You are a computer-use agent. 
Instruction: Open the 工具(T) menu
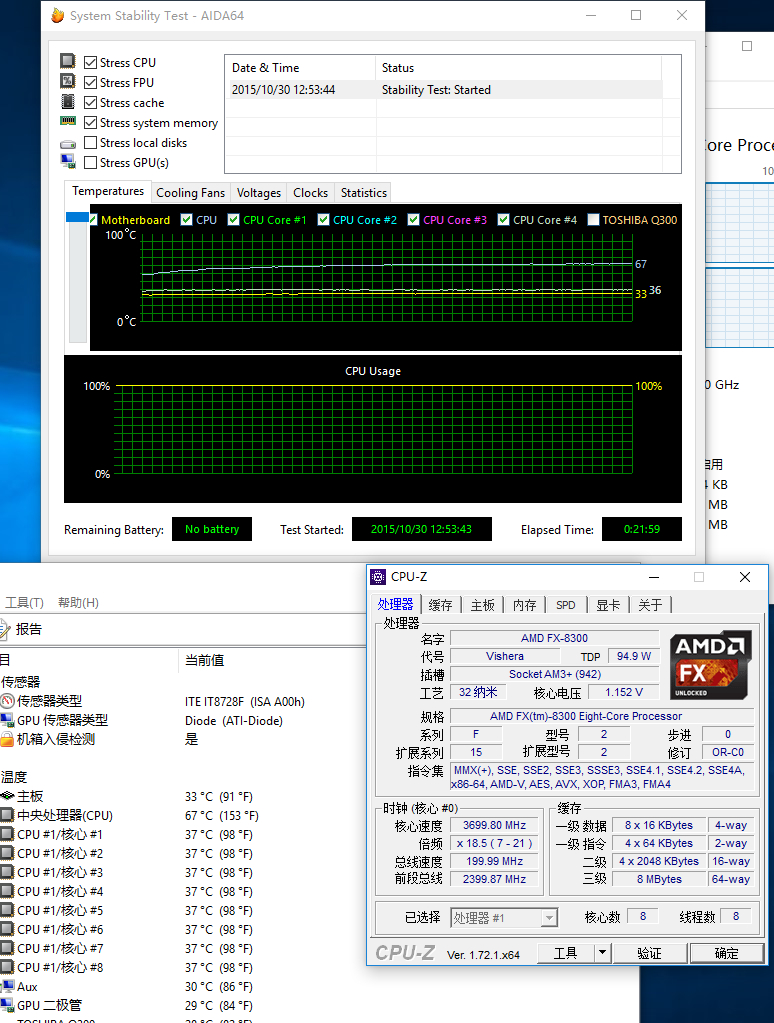tap(24, 602)
